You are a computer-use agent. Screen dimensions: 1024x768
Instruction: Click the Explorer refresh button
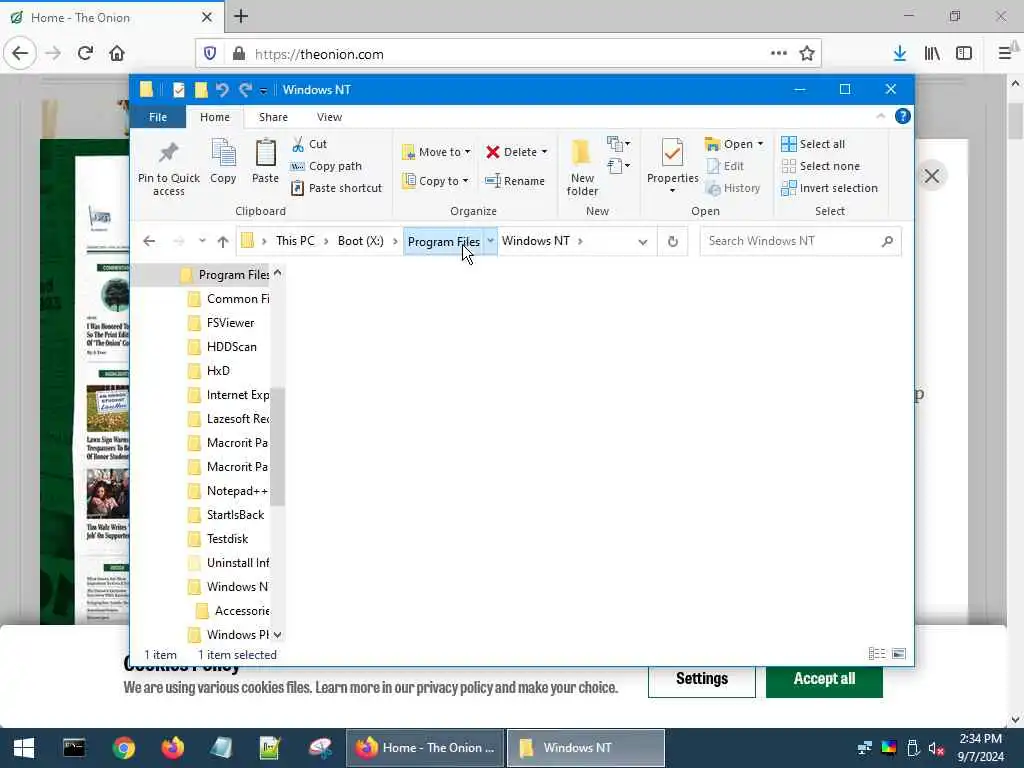tap(673, 242)
